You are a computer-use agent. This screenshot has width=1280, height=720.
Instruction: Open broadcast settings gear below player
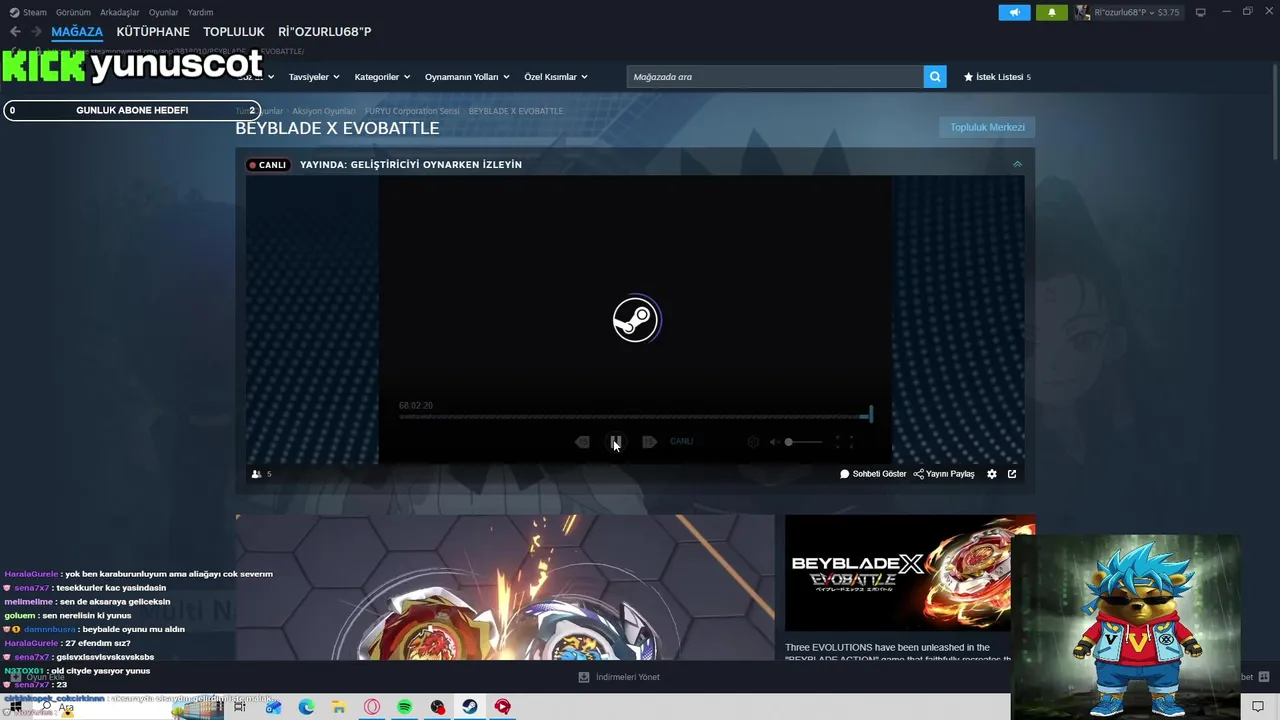click(x=992, y=474)
